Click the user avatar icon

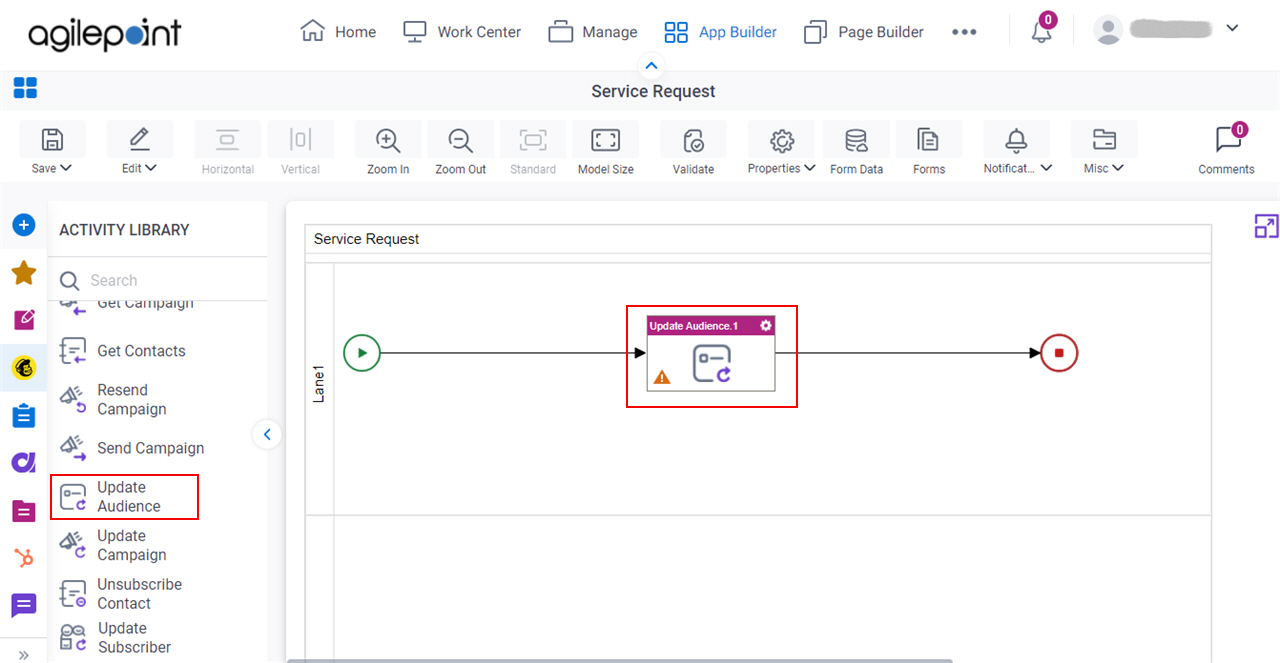[1108, 30]
